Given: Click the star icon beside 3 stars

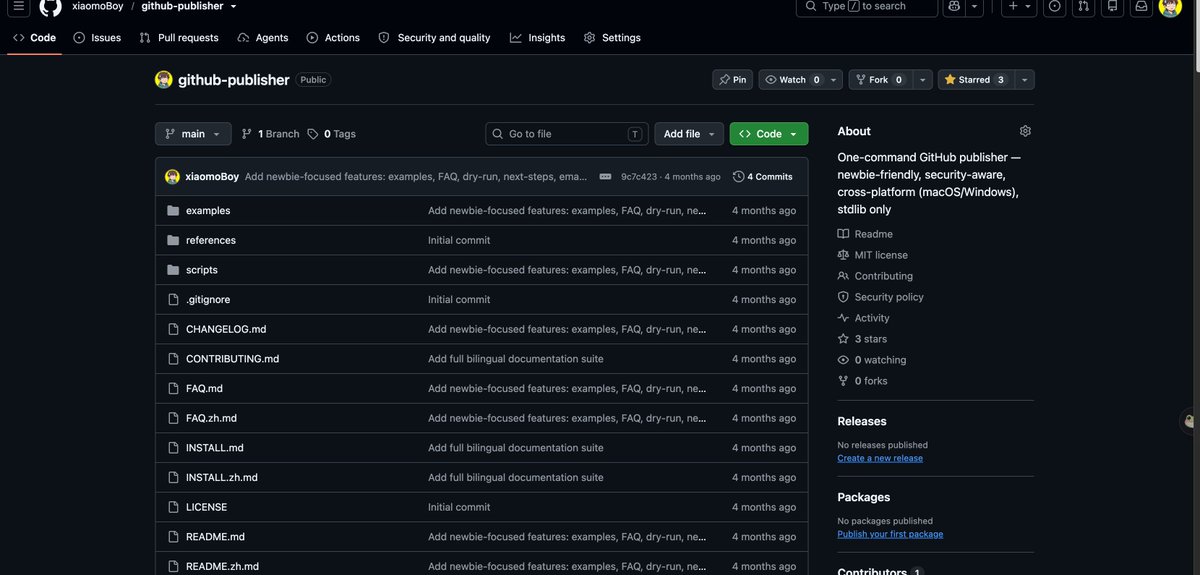Looking at the screenshot, I should click(x=843, y=339).
